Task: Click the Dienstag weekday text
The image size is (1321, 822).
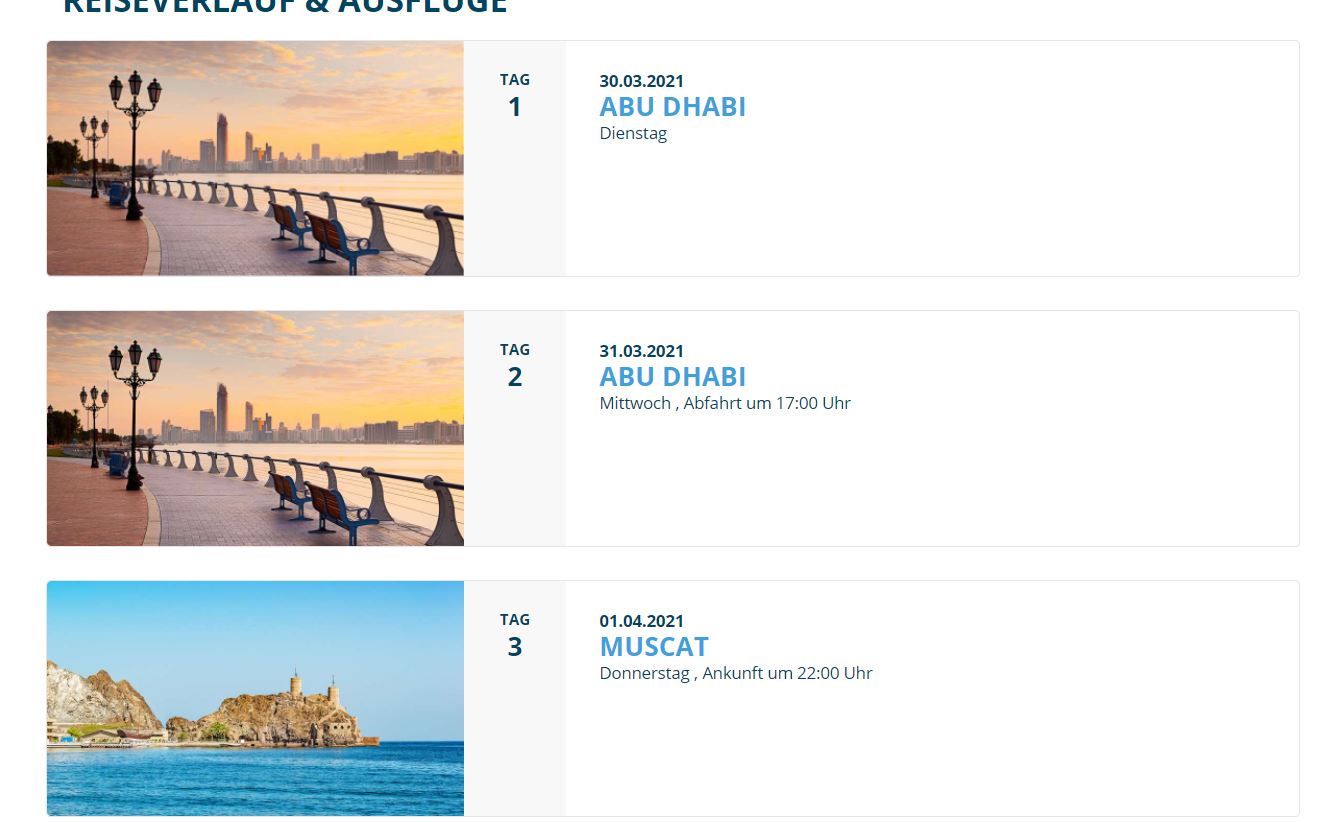Action: 633,134
